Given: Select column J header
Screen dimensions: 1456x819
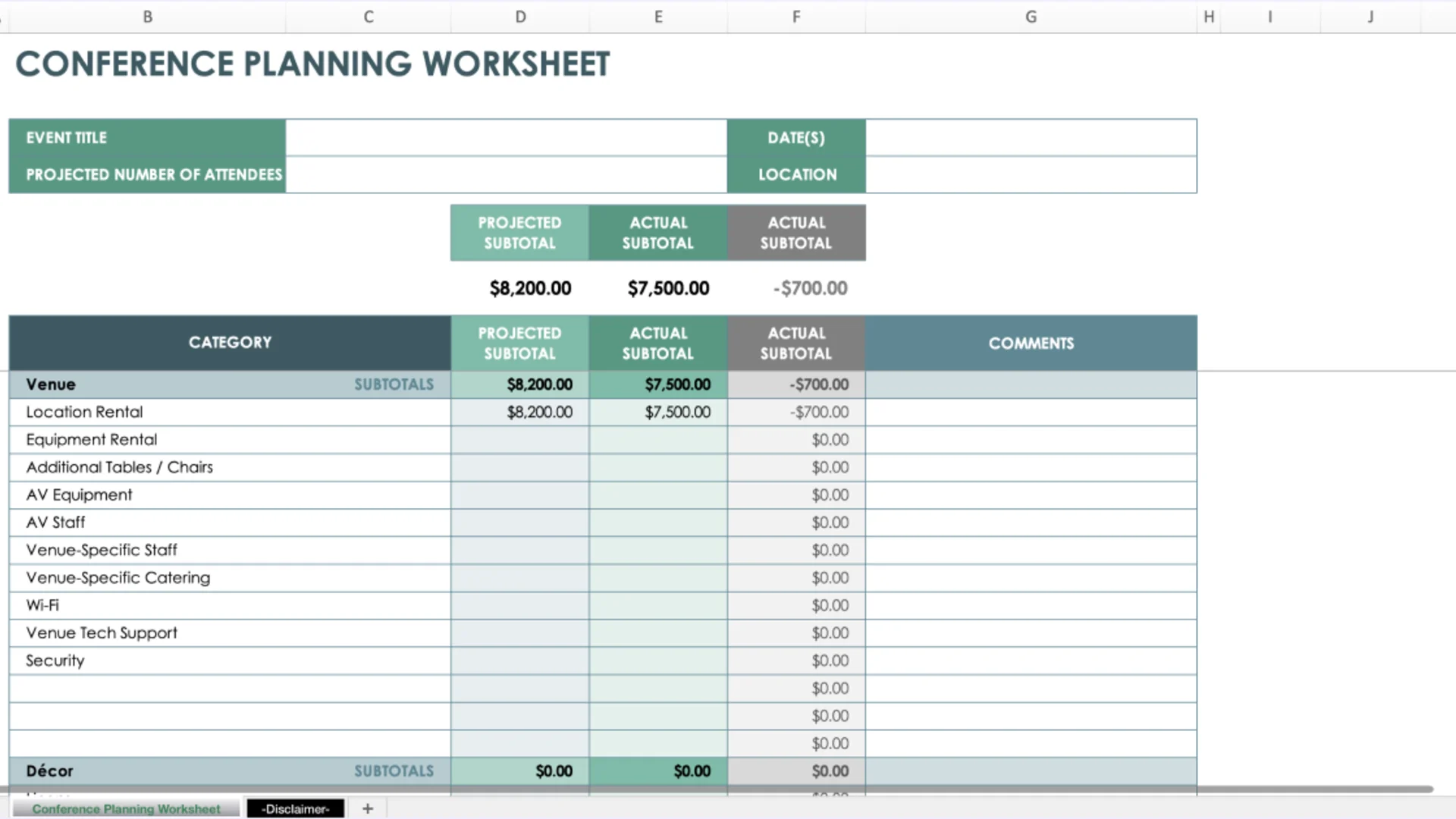Looking at the screenshot, I should pyautogui.click(x=1370, y=17).
